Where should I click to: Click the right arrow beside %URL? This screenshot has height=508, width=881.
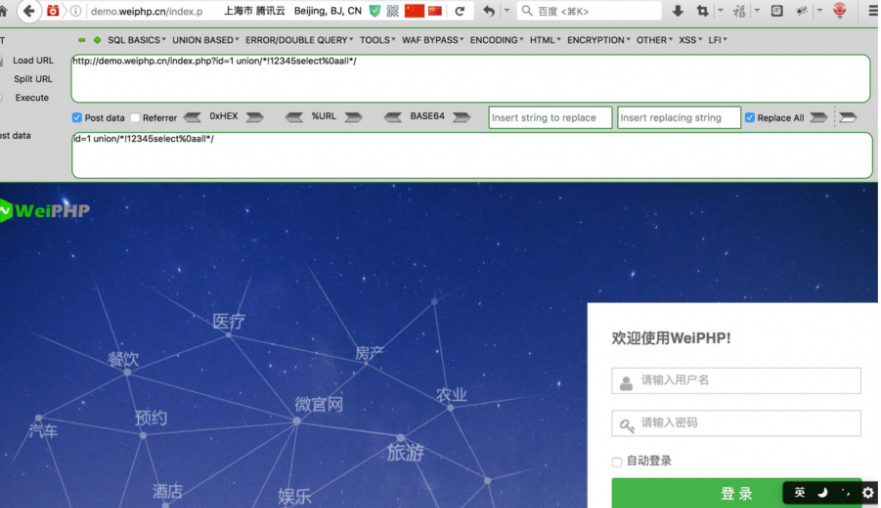tap(353, 117)
